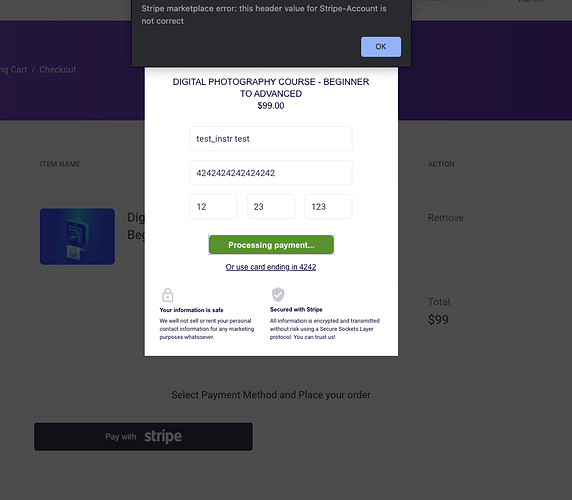Focus the card number field with 4242424242424242
The image size is (572, 500).
271,173
